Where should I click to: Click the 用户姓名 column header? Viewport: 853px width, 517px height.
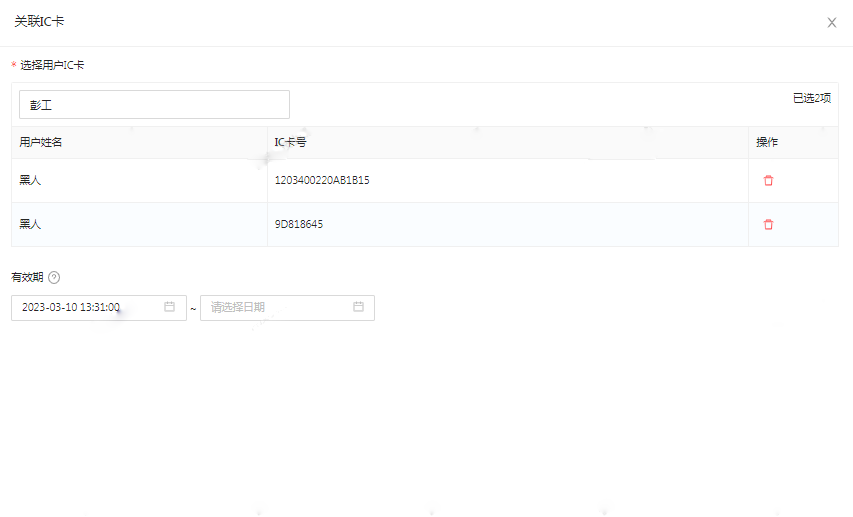(x=41, y=143)
